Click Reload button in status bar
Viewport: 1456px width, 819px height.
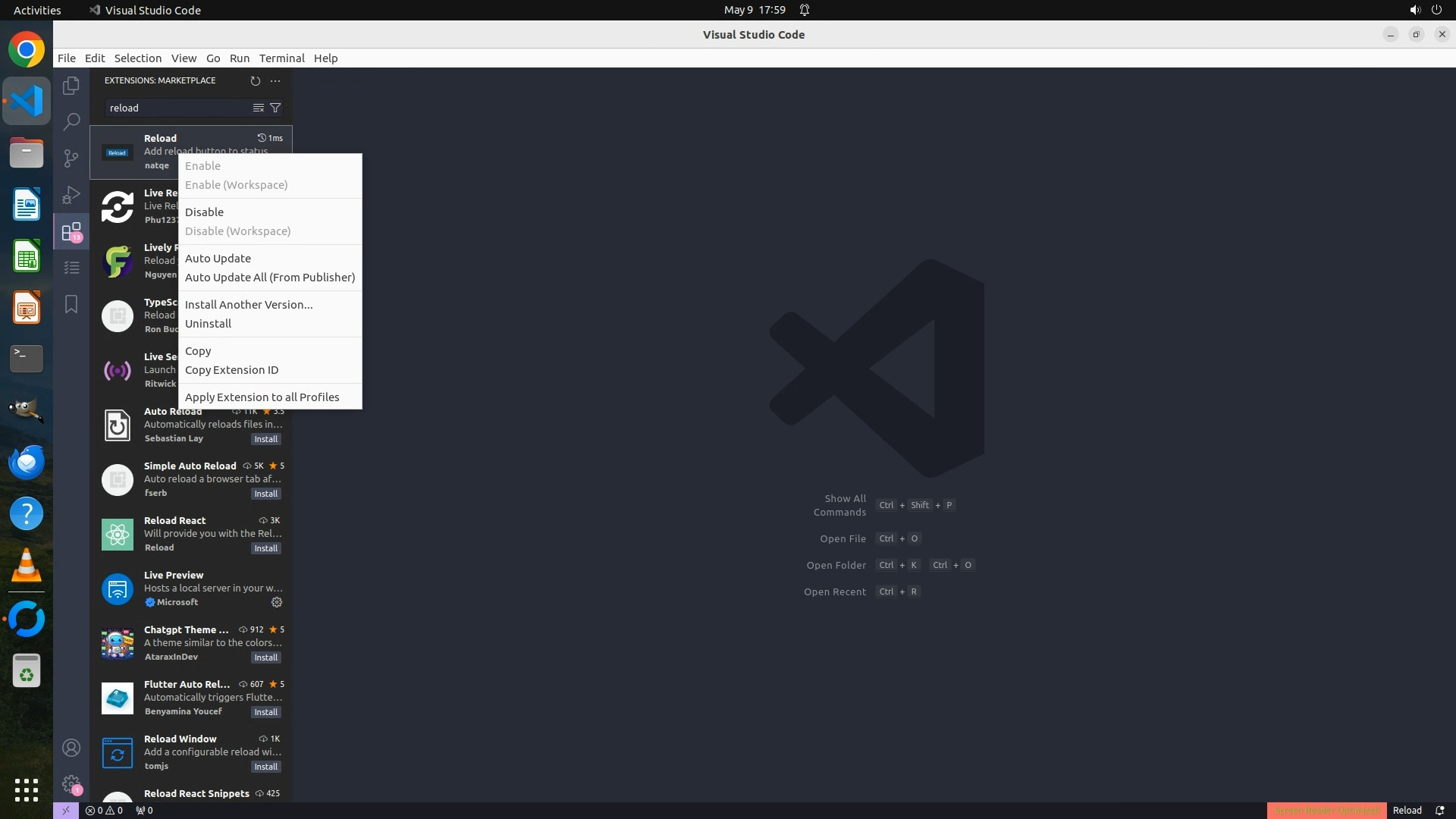click(x=1407, y=810)
